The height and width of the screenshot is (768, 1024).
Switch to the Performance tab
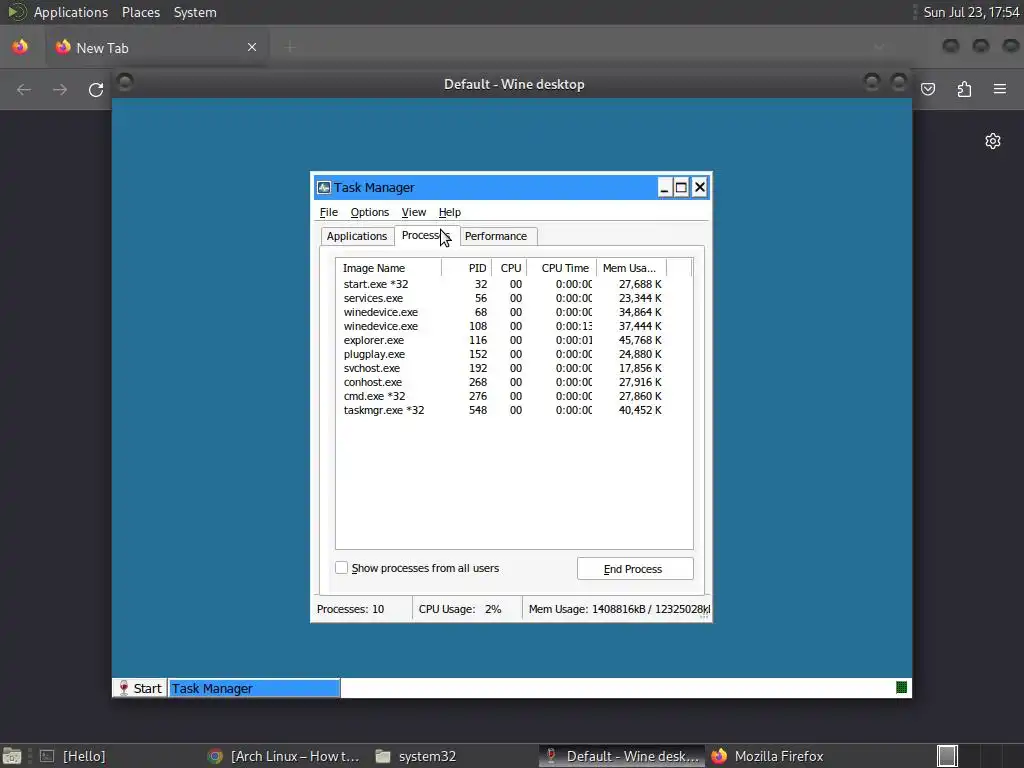496,236
